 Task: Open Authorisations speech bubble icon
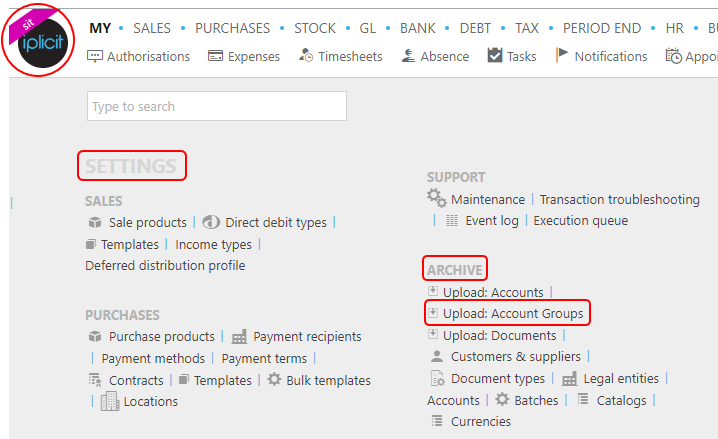(x=95, y=56)
